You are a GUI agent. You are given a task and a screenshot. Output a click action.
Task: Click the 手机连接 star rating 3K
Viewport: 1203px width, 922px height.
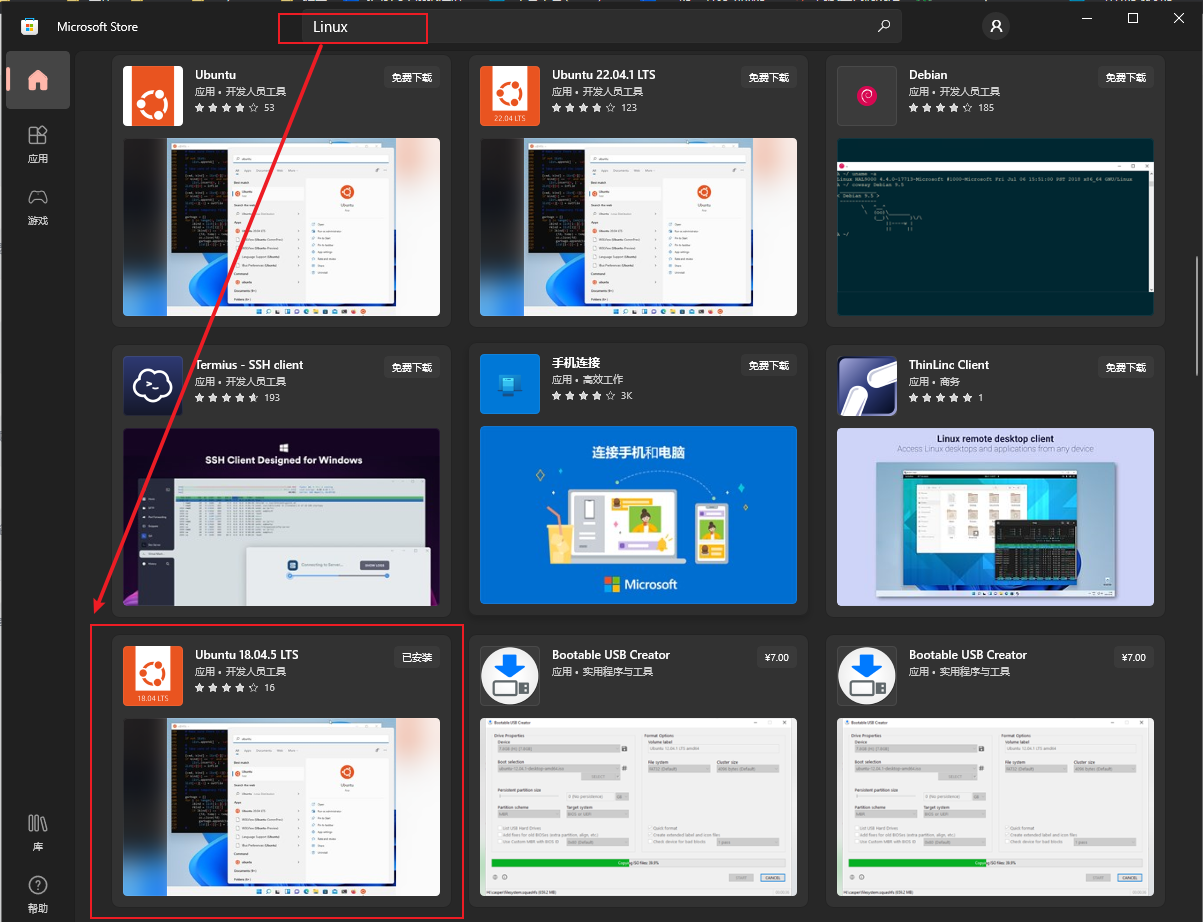click(592, 396)
